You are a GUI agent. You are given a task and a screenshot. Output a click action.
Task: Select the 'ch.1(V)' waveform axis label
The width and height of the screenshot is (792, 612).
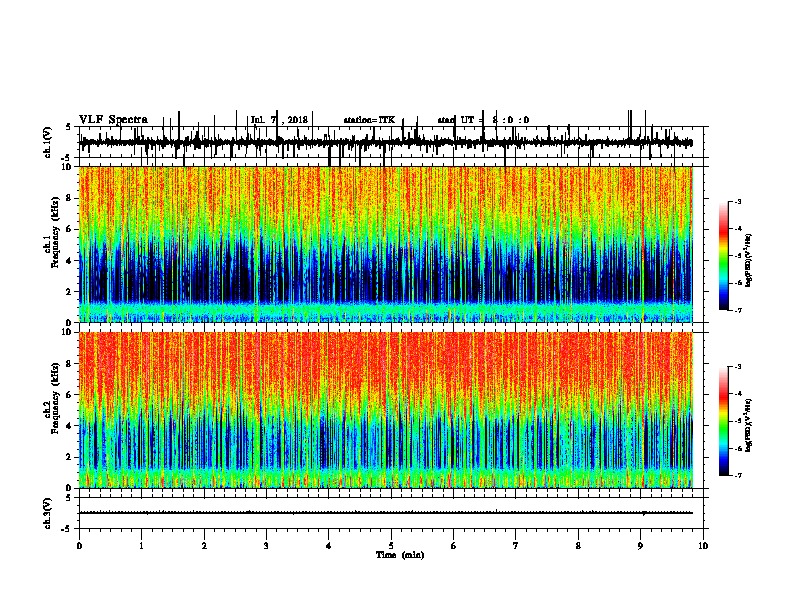click(x=48, y=142)
